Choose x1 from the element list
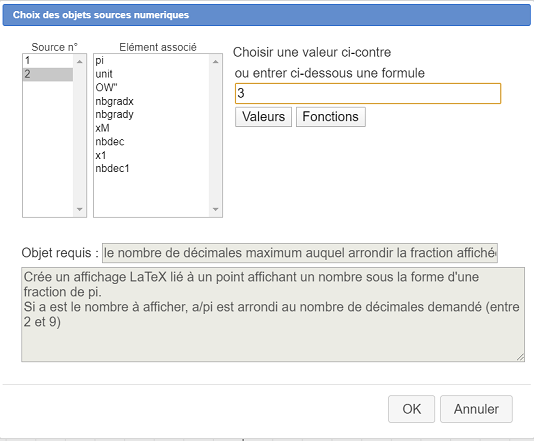 [152, 155]
